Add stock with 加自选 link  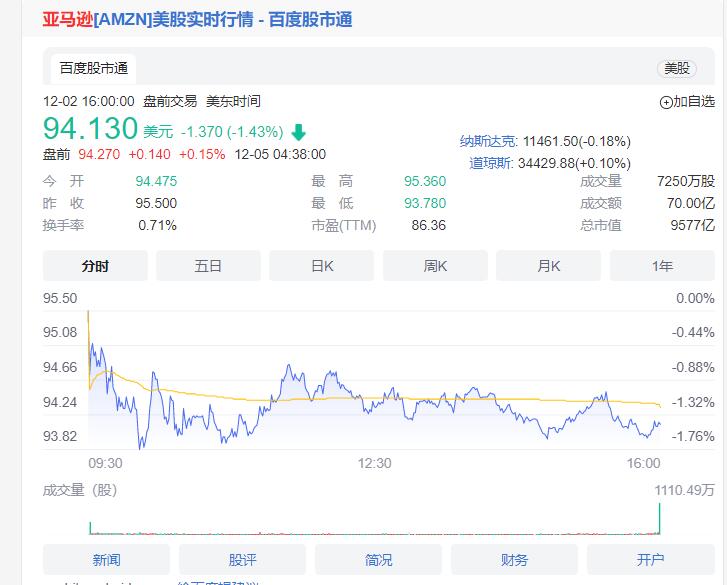pos(694,102)
